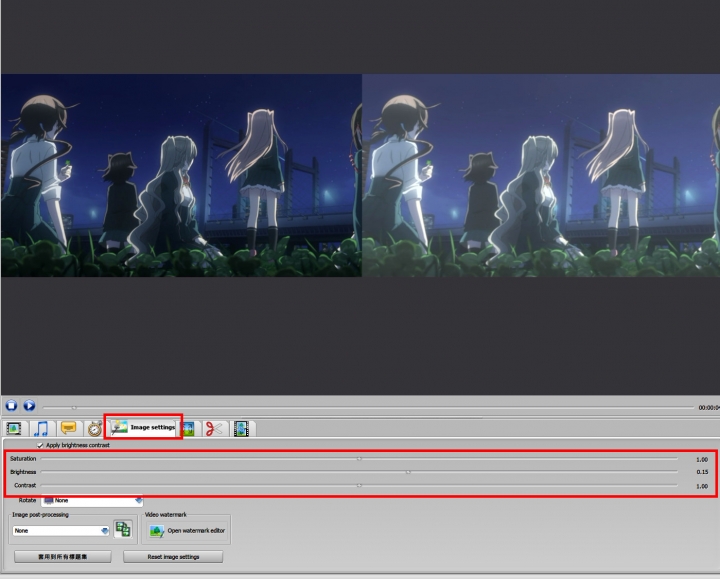720x579 pixels.
Task: Open the audio tab with music note icon
Action: (41, 428)
